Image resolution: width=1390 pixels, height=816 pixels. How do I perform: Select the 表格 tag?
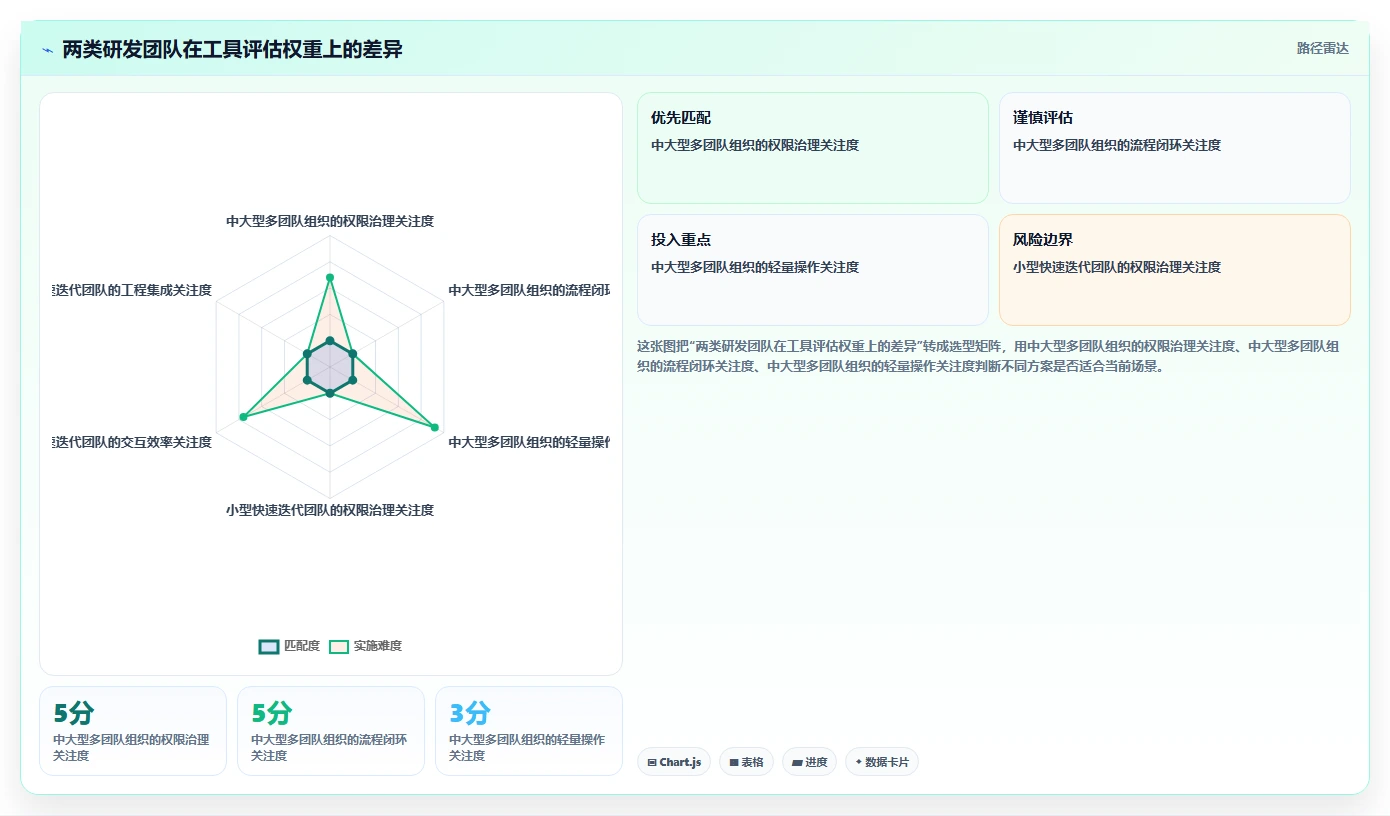pyautogui.click(x=746, y=762)
